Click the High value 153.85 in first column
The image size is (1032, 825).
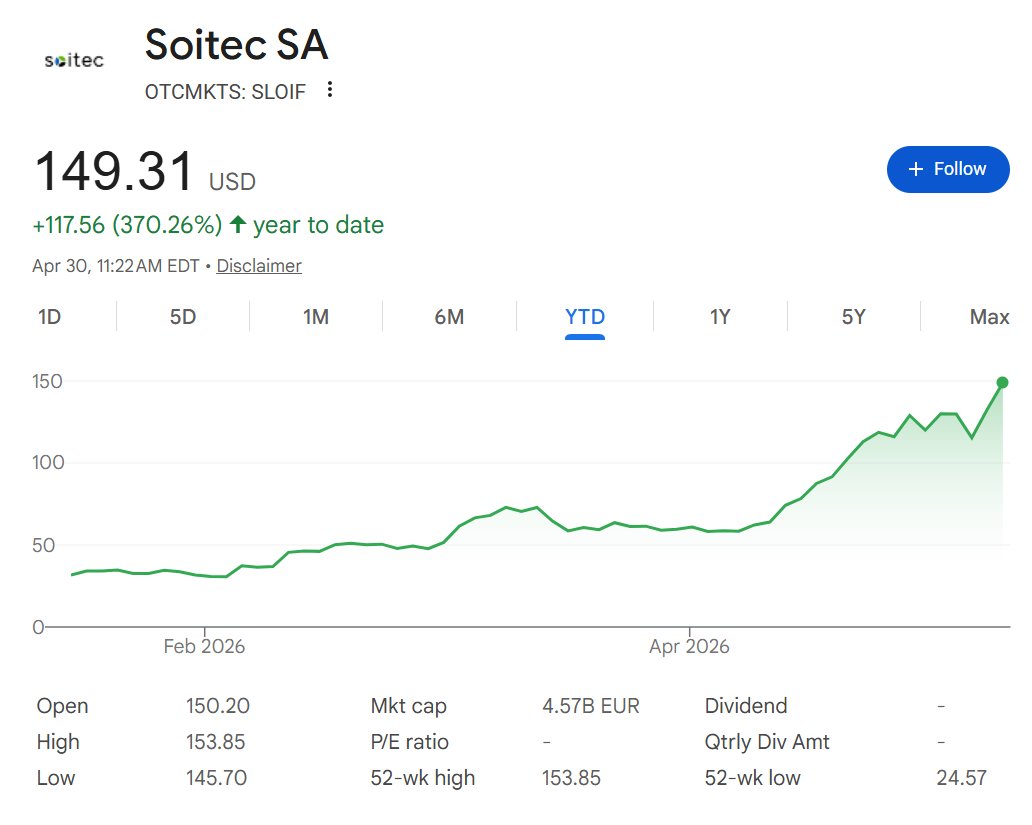click(215, 742)
